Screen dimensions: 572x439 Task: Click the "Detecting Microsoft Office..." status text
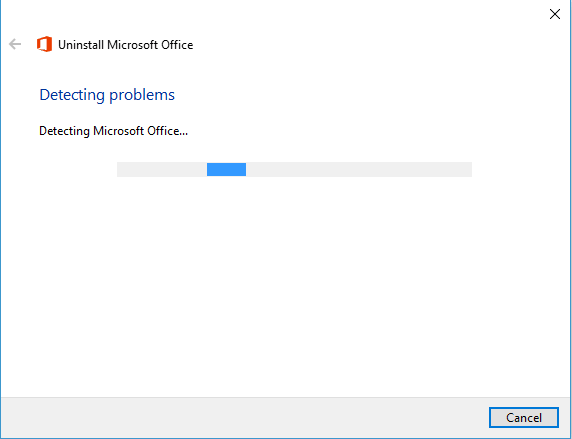coord(113,131)
